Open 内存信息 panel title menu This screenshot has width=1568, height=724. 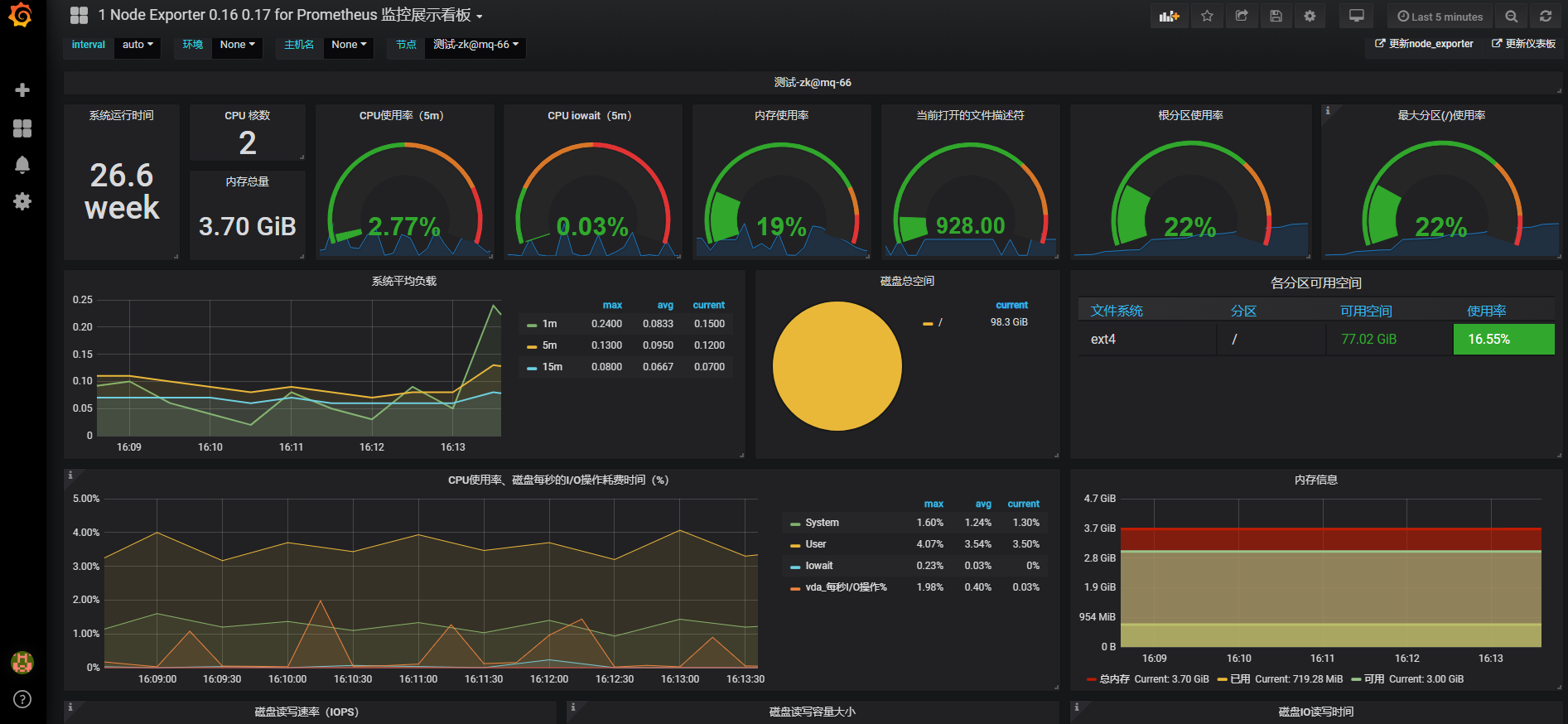click(x=1315, y=480)
